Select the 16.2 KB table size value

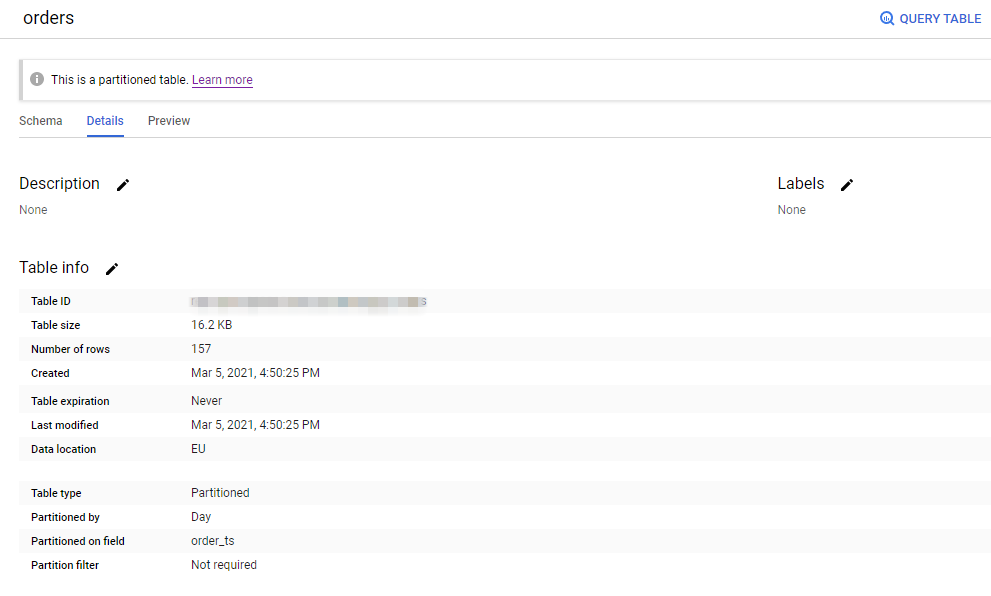click(211, 325)
